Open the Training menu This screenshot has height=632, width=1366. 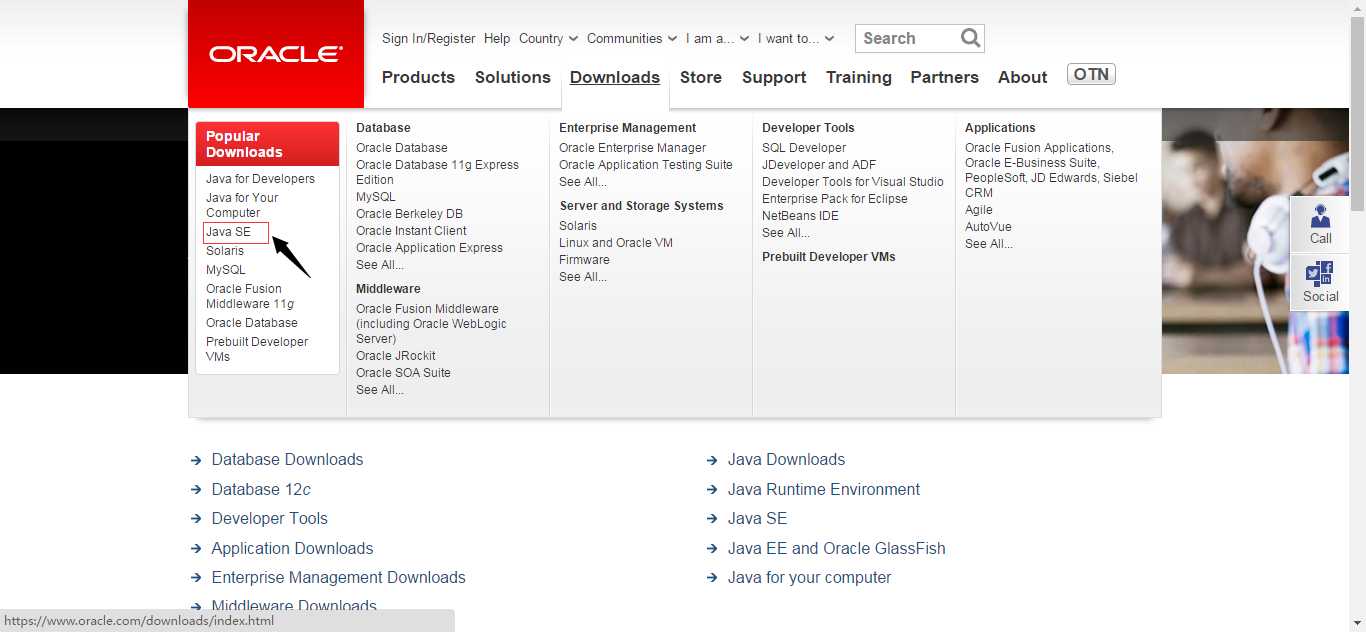859,77
